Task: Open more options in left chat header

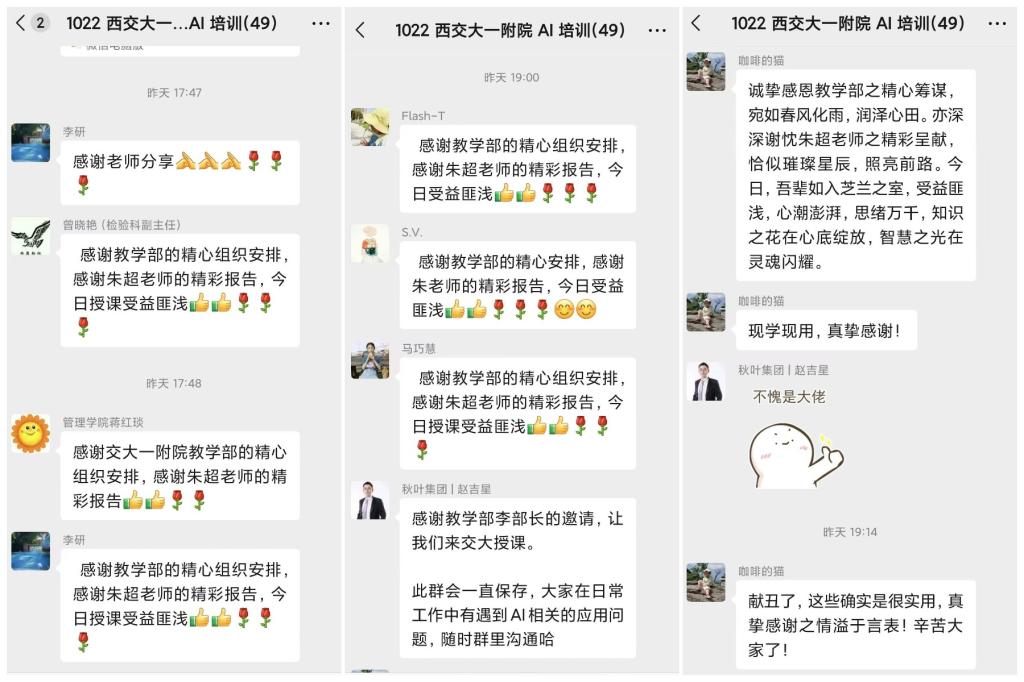Action: point(321,24)
